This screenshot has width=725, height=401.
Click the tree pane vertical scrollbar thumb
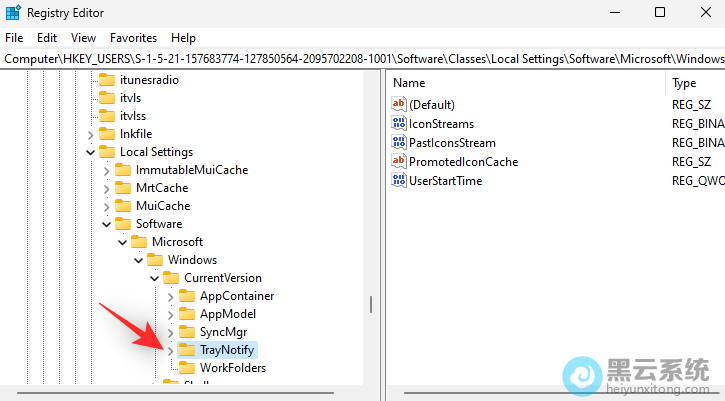coord(371,303)
